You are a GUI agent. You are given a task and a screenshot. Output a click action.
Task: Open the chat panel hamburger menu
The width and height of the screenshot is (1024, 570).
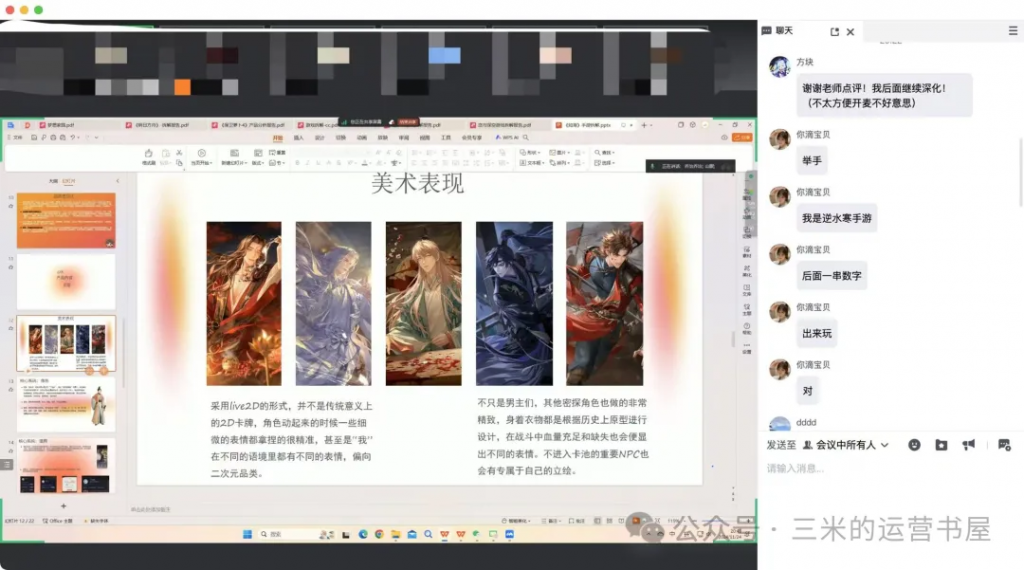1012,31
